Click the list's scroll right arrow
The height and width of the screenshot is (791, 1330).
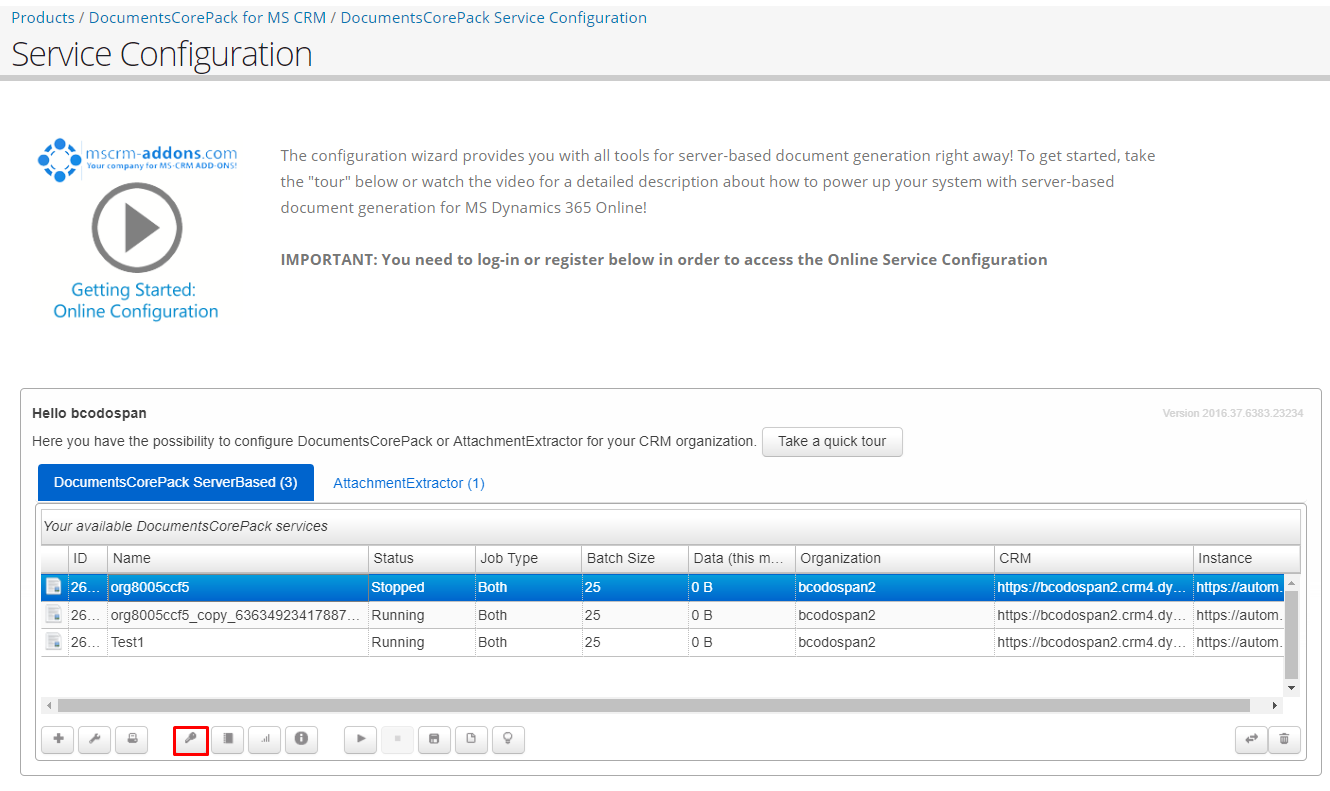click(x=1275, y=705)
